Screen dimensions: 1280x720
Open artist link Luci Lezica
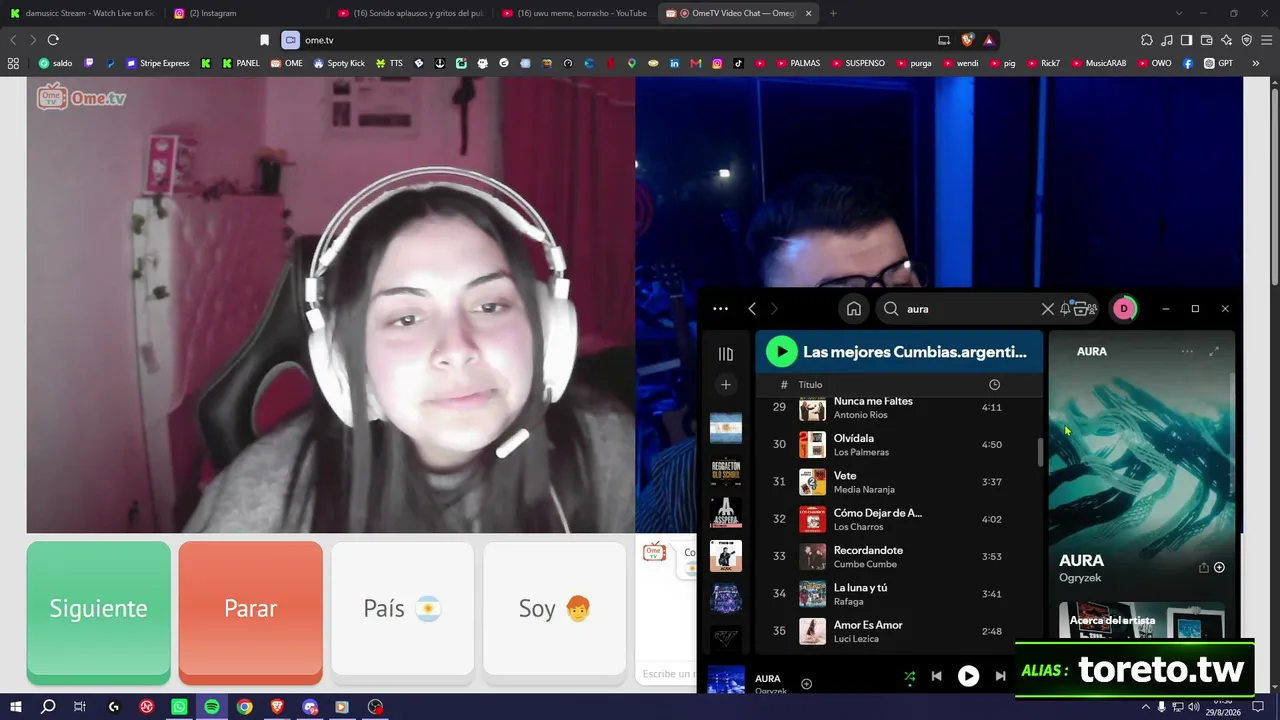click(x=856, y=639)
